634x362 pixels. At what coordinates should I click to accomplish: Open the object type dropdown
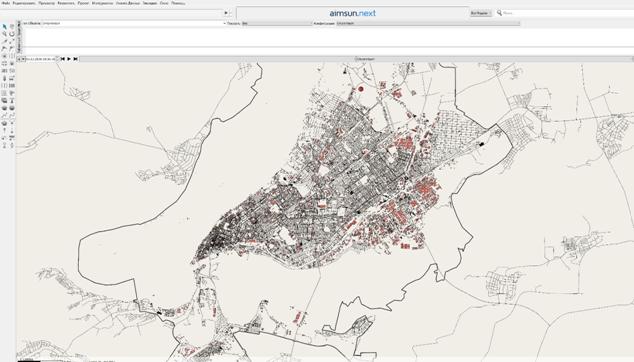133,23
